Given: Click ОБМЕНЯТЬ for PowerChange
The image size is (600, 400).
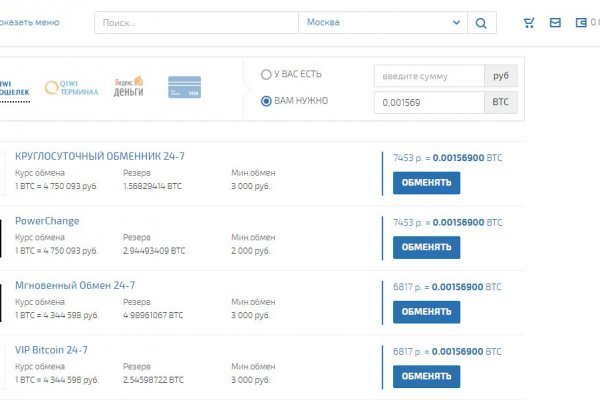Looking at the screenshot, I should (426, 247).
